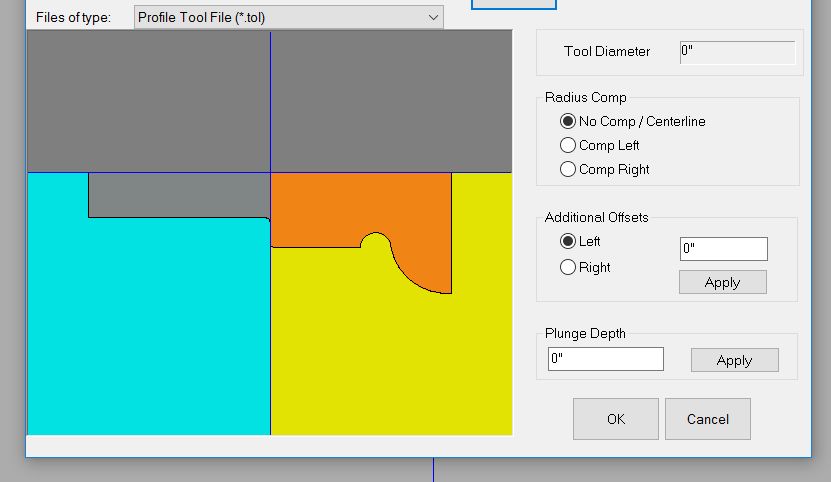Image resolution: width=831 pixels, height=482 pixels.
Task: Click the Profile Tool File (*.tol) text
Action: 202,17
